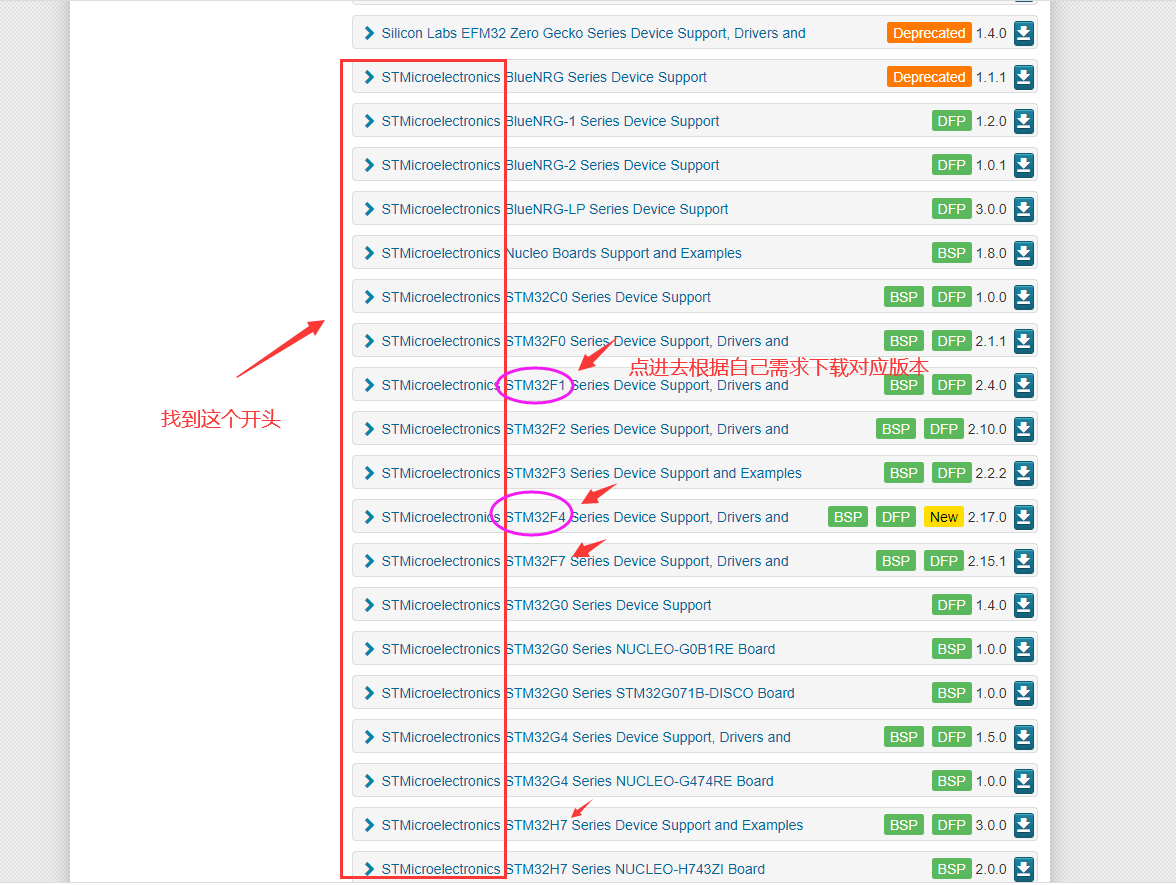1176x885 pixels.
Task: Open STMicroelectronics BlueNRG Series Device Support link
Action: click(544, 77)
